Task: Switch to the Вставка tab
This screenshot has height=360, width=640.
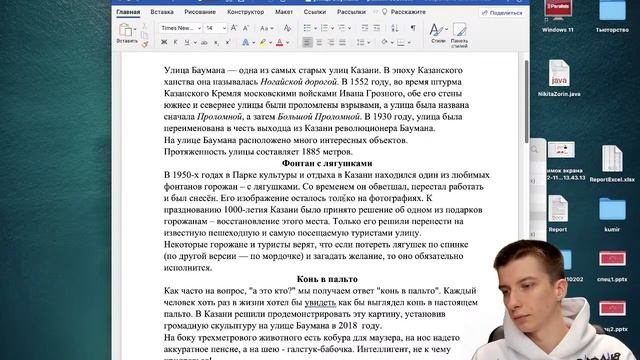Action: pos(162,12)
